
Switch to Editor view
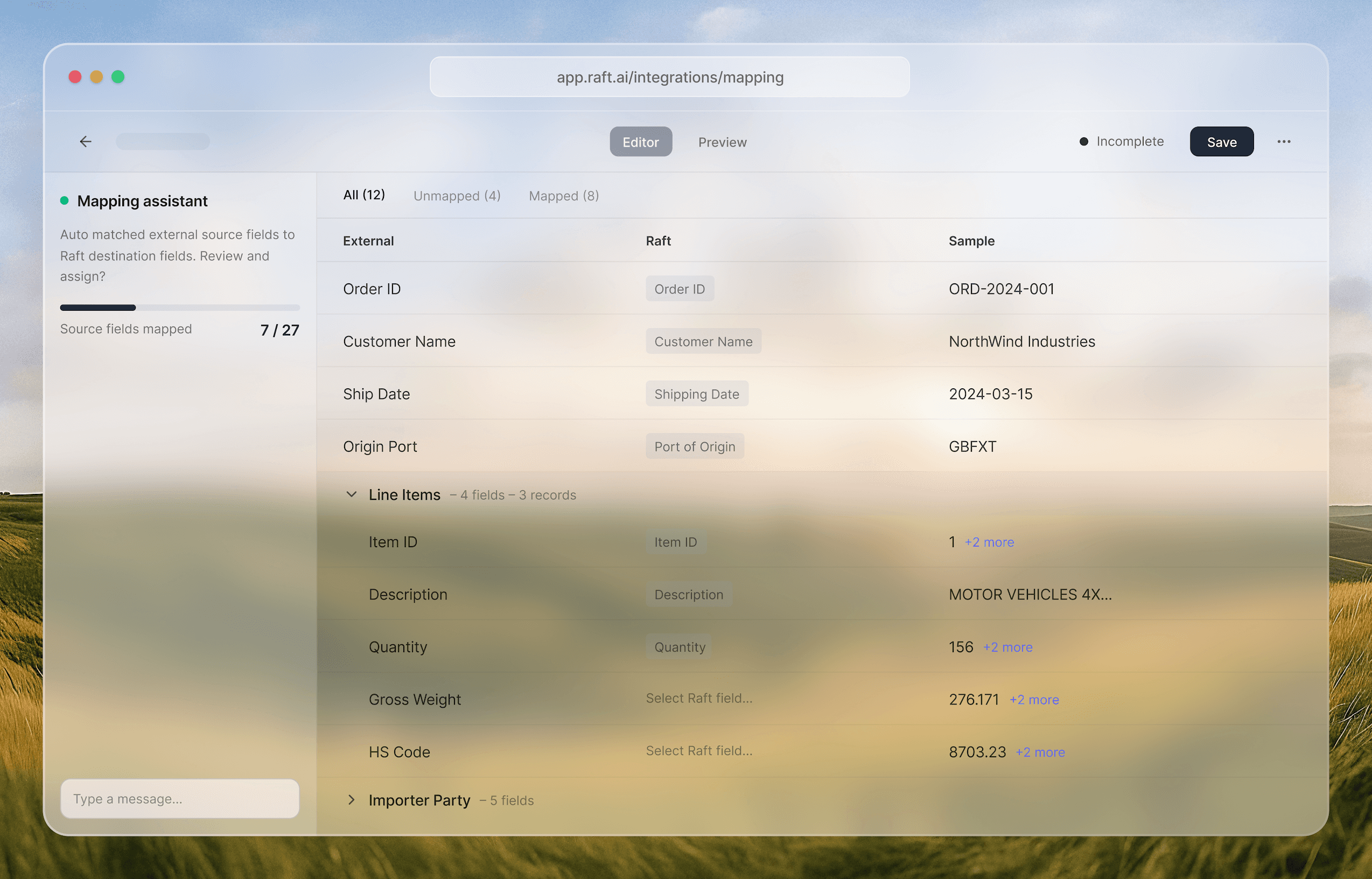(x=640, y=142)
